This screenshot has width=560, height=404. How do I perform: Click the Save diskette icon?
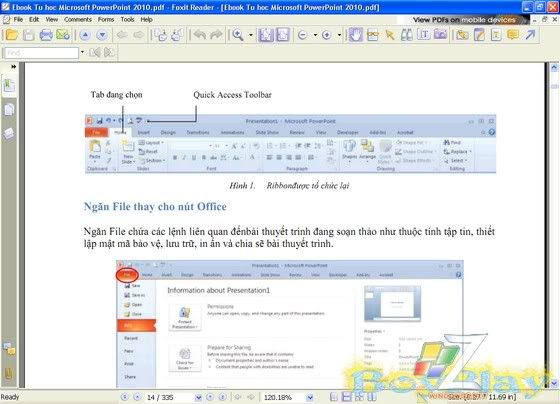pos(29,35)
